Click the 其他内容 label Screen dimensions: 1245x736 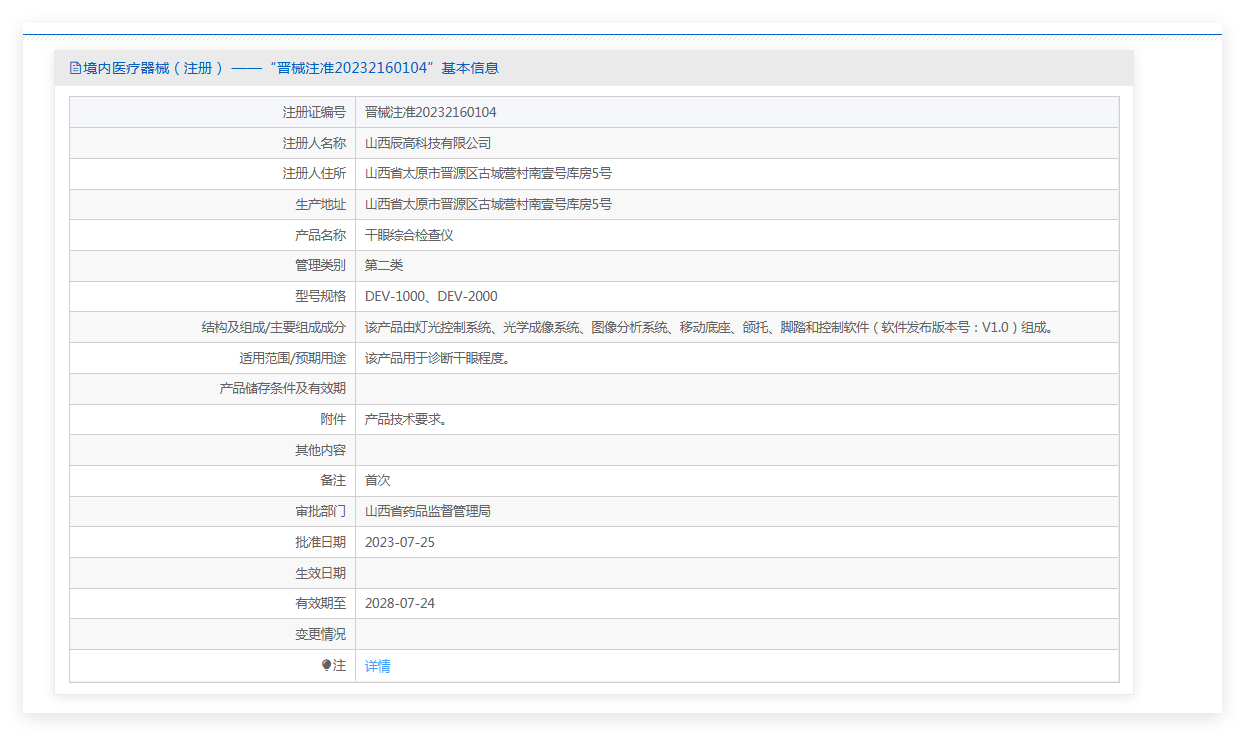(320, 451)
